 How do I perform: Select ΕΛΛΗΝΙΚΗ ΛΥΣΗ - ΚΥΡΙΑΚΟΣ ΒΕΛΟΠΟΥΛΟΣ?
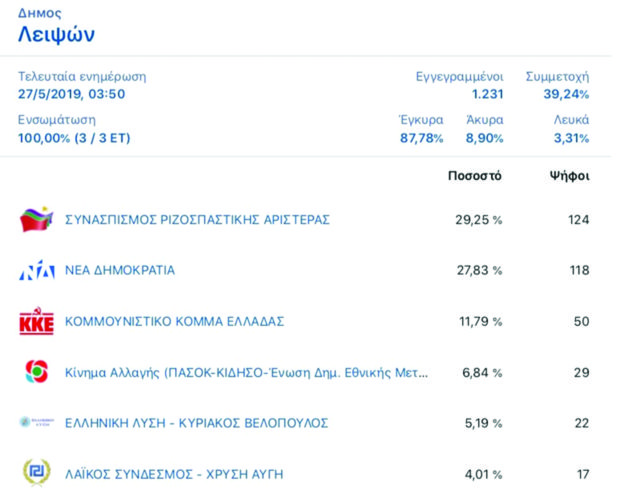click(196, 423)
